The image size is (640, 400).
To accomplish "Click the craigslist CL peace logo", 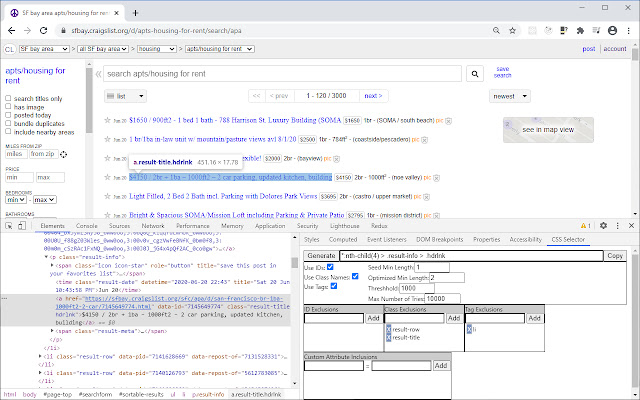I will point(9,49).
